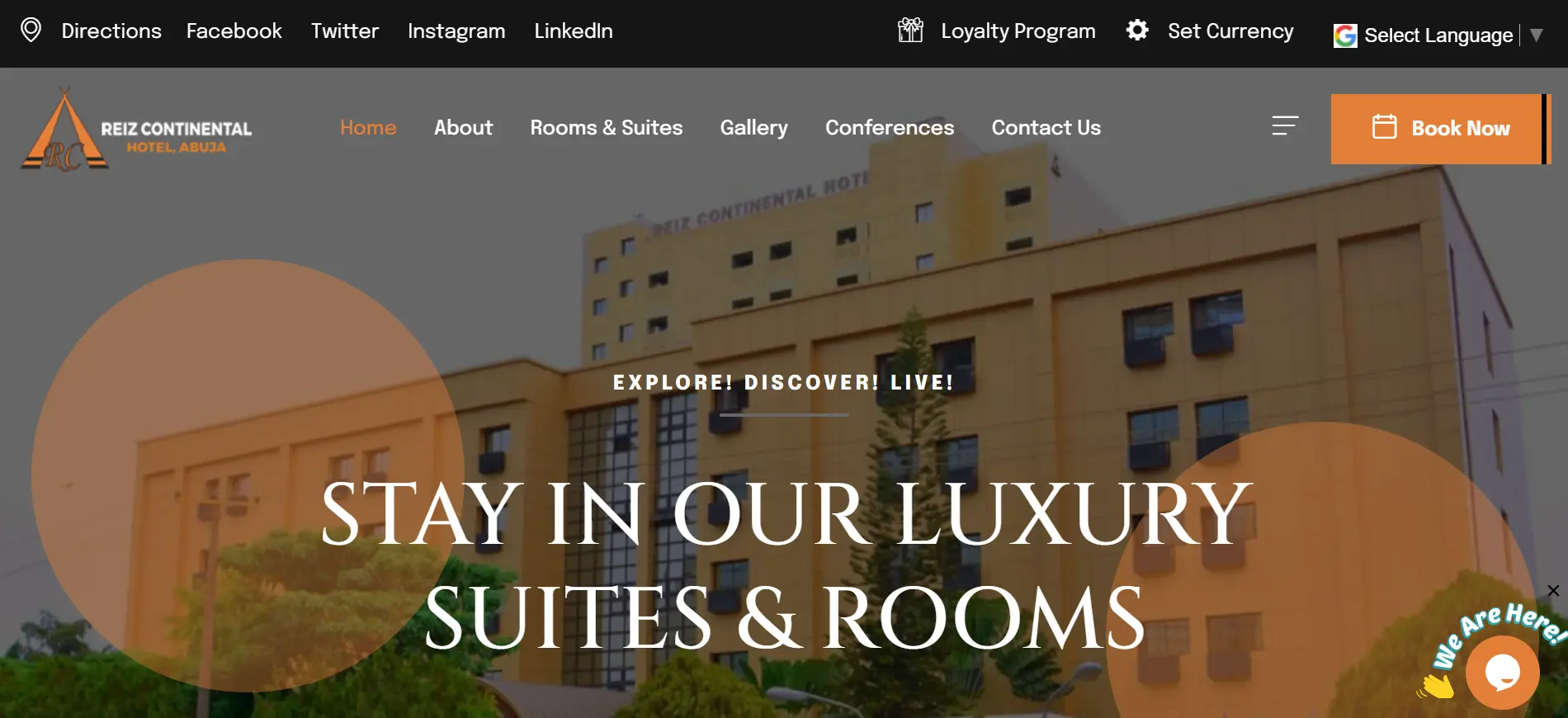Click the location pin icon beside Directions
This screenshot has height=718, width=1568.
(31, 30)
